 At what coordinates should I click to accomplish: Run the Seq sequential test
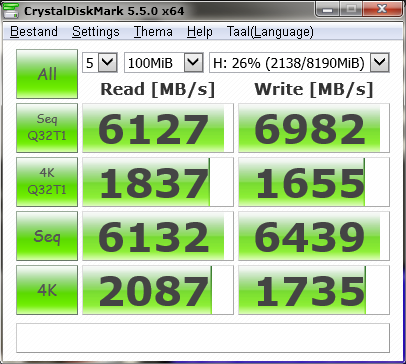47,236
